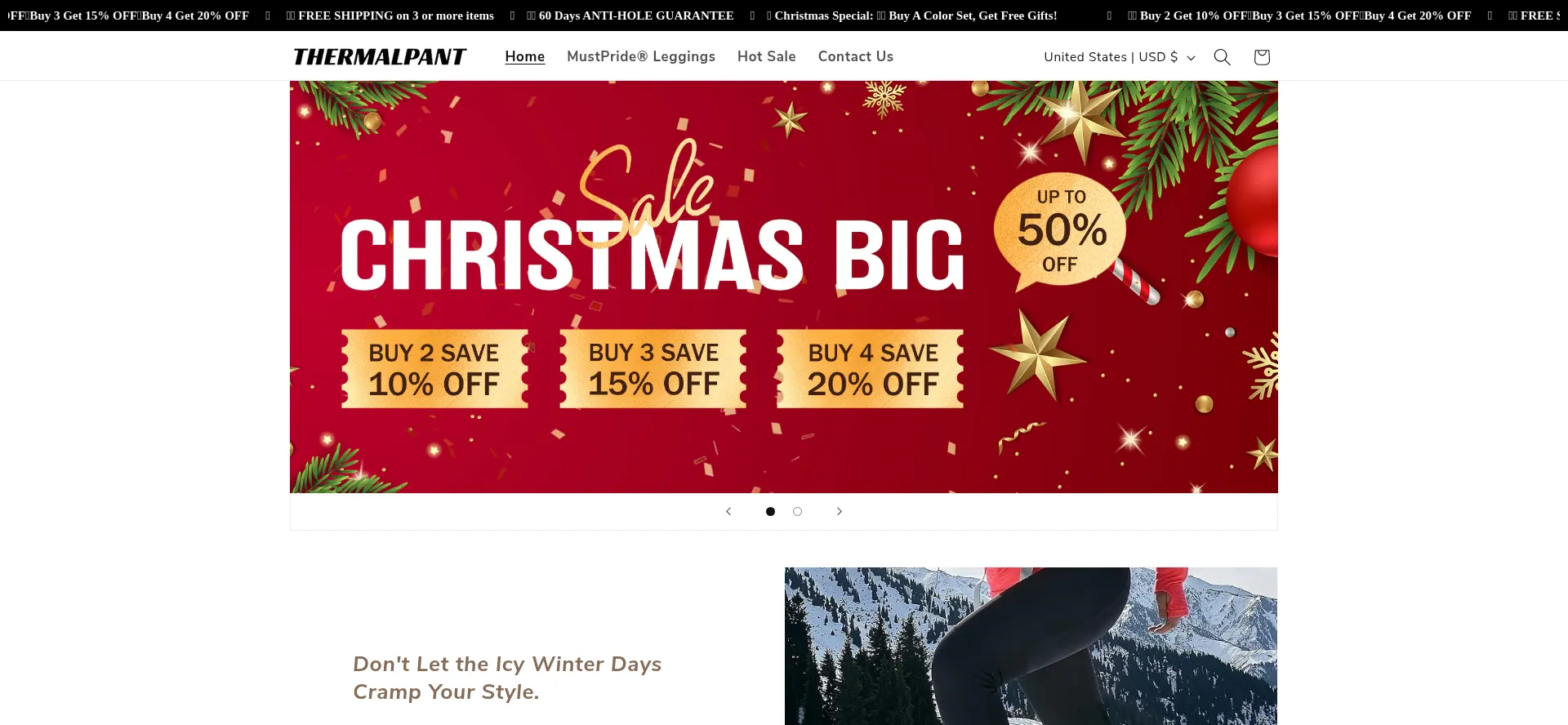Open MustPride® Leggings menu item

pyautogui.click(x=641, y=56)
